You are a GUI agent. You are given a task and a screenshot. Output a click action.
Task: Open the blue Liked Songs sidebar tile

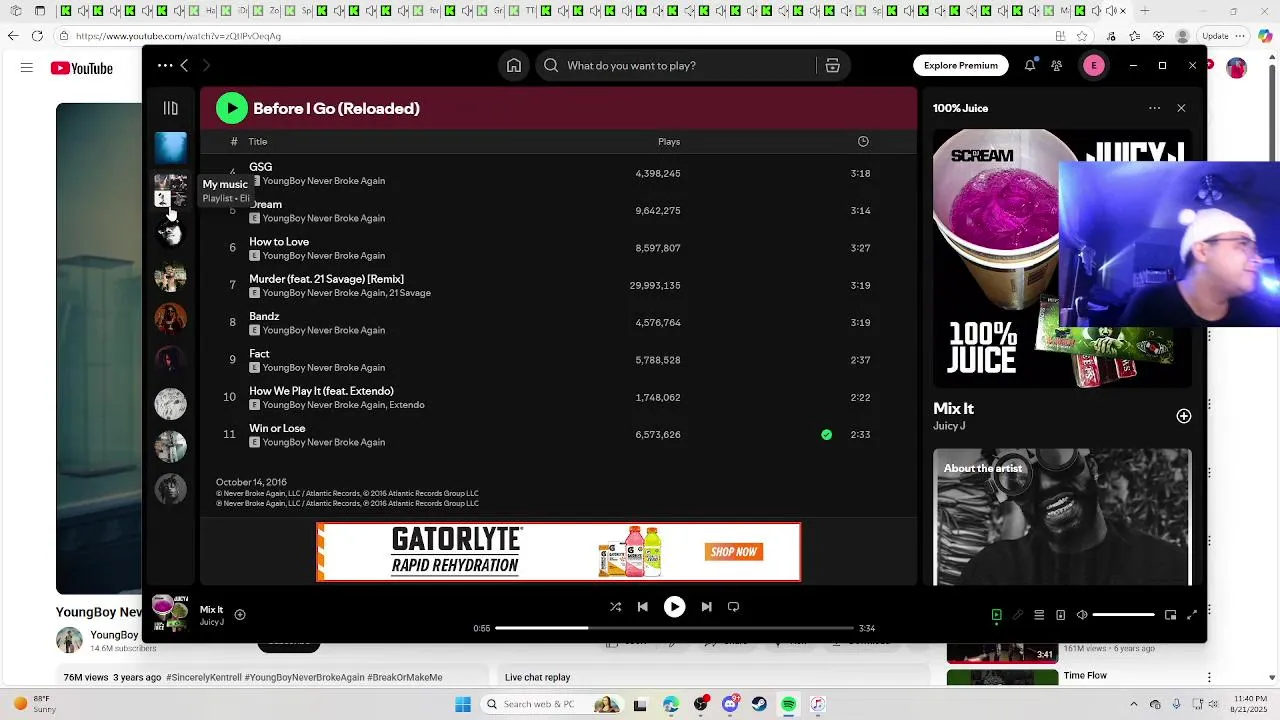coord(170,147)
